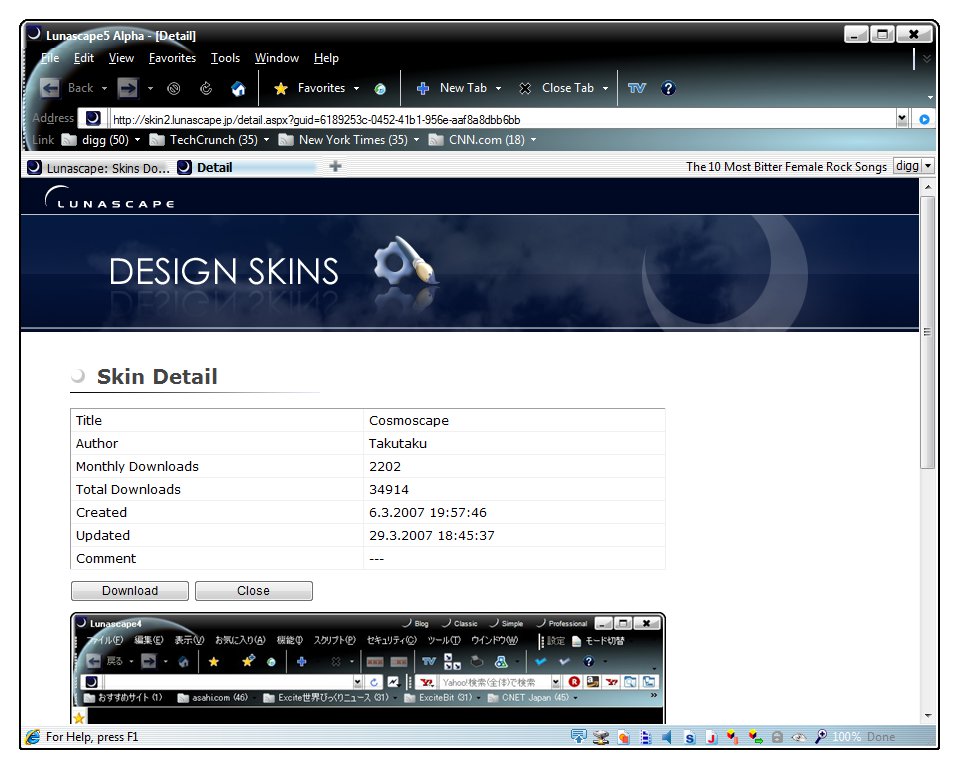Open the TV icon in toolbar

pyautogui.click(x=636, y=88)
